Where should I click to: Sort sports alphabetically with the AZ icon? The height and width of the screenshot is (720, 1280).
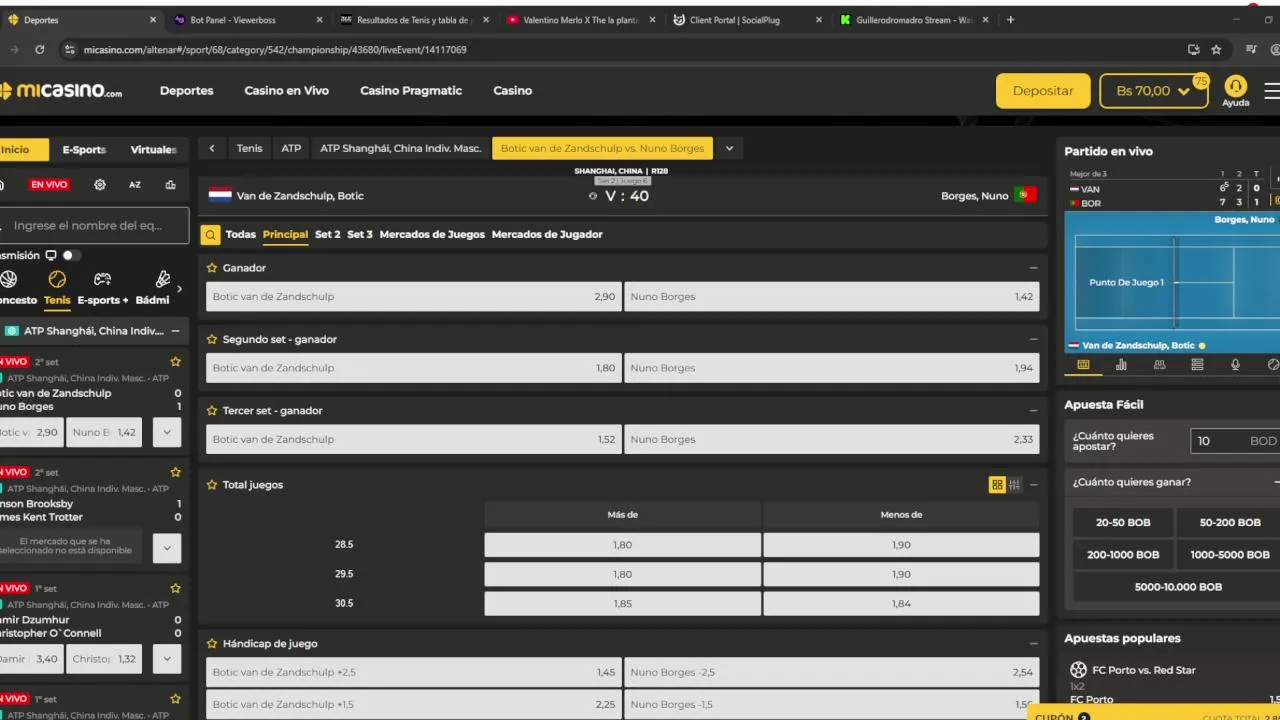point(135,184)
